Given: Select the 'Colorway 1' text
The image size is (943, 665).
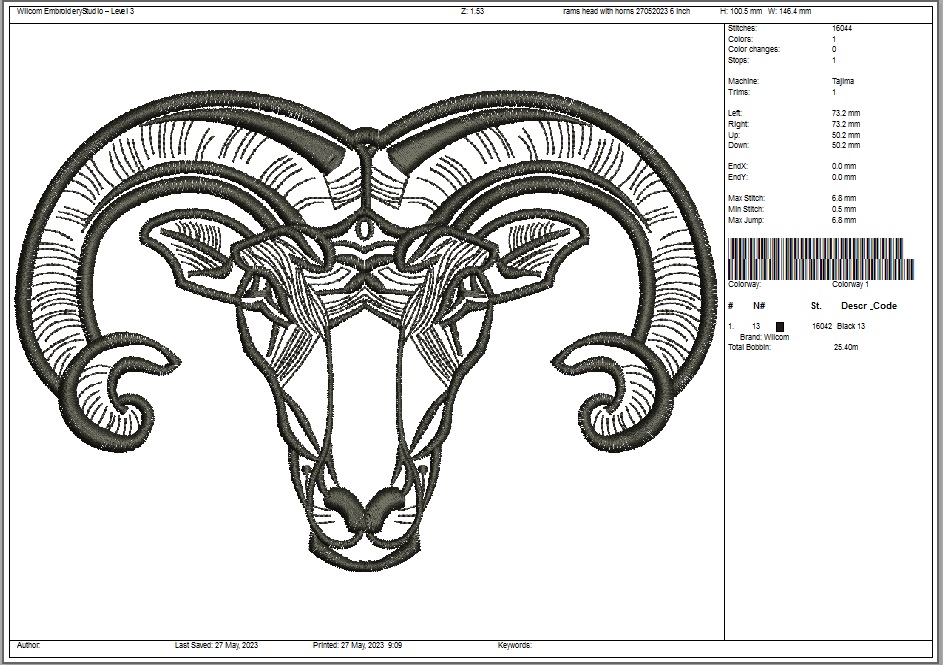Looking at the screenshot, I should click(850, 285).
